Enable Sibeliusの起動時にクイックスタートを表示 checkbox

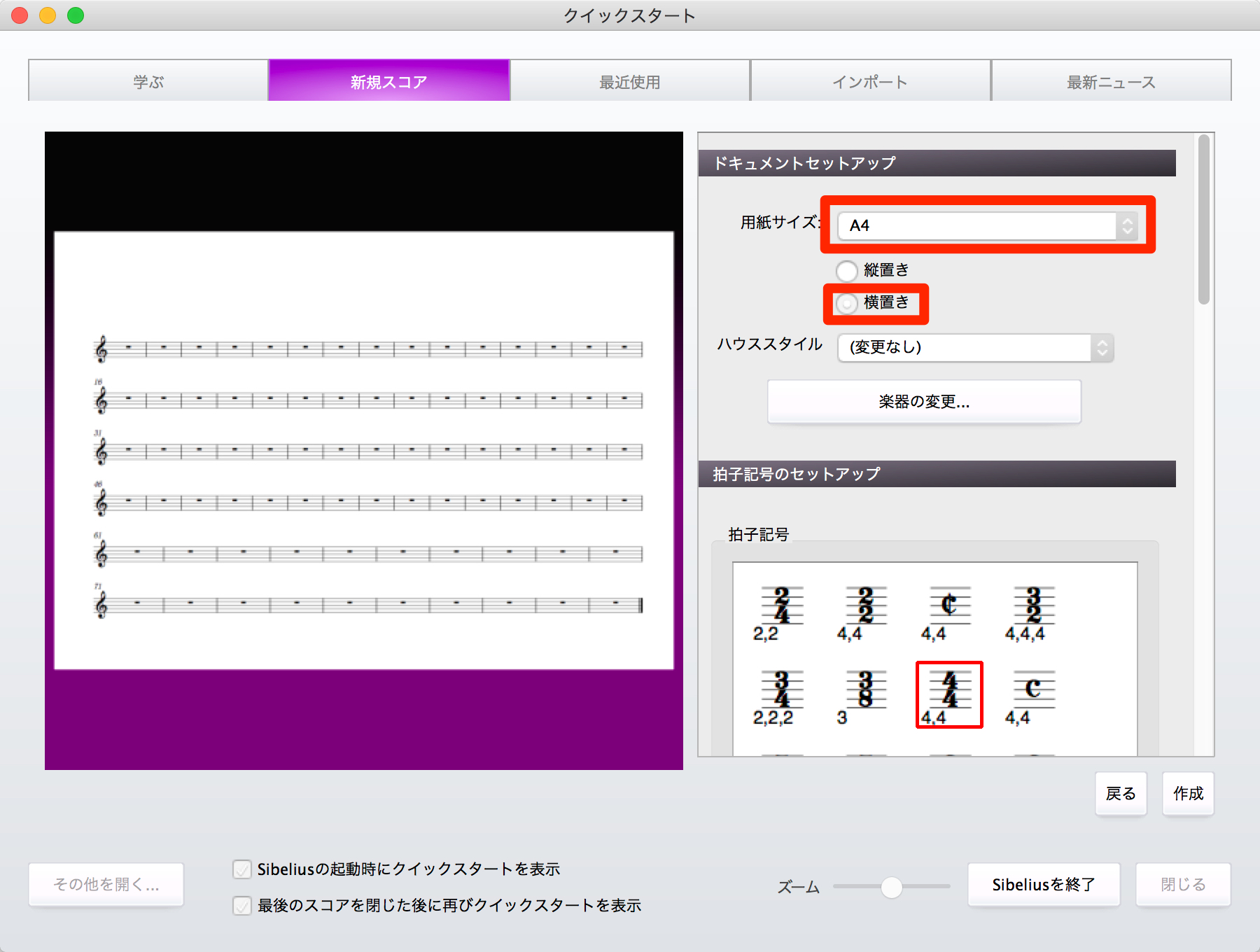[x=242, y=869]
